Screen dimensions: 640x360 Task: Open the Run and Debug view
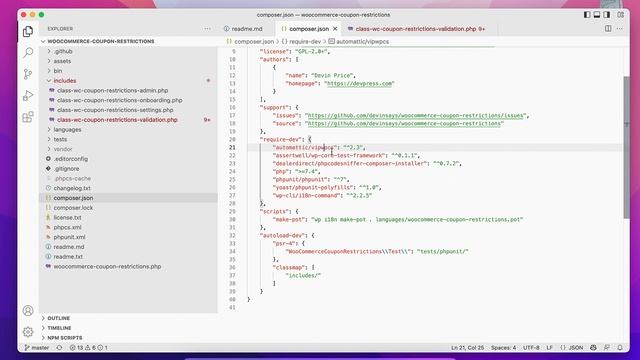coord(28,96)
